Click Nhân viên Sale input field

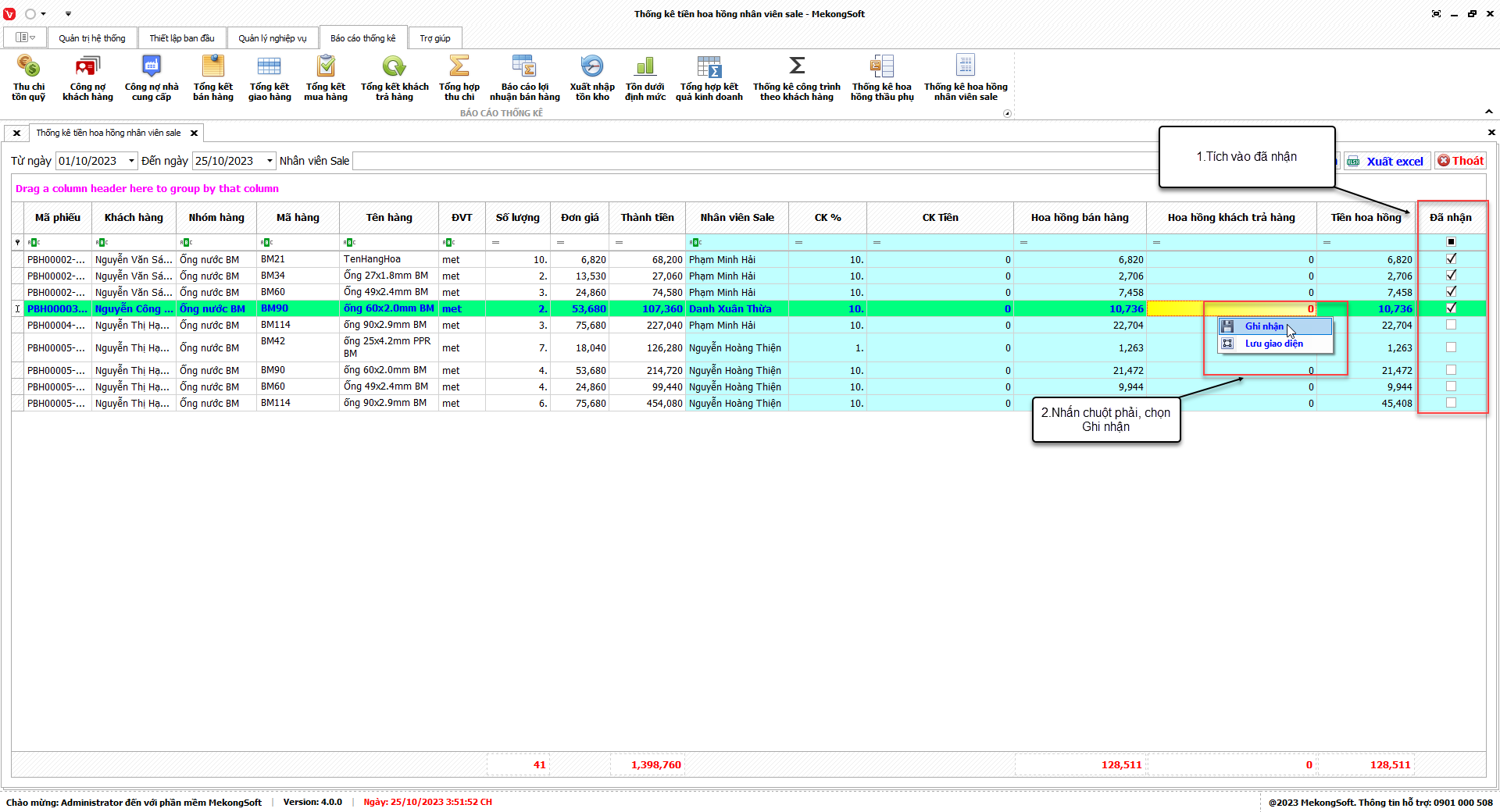(x=750, y=161)
